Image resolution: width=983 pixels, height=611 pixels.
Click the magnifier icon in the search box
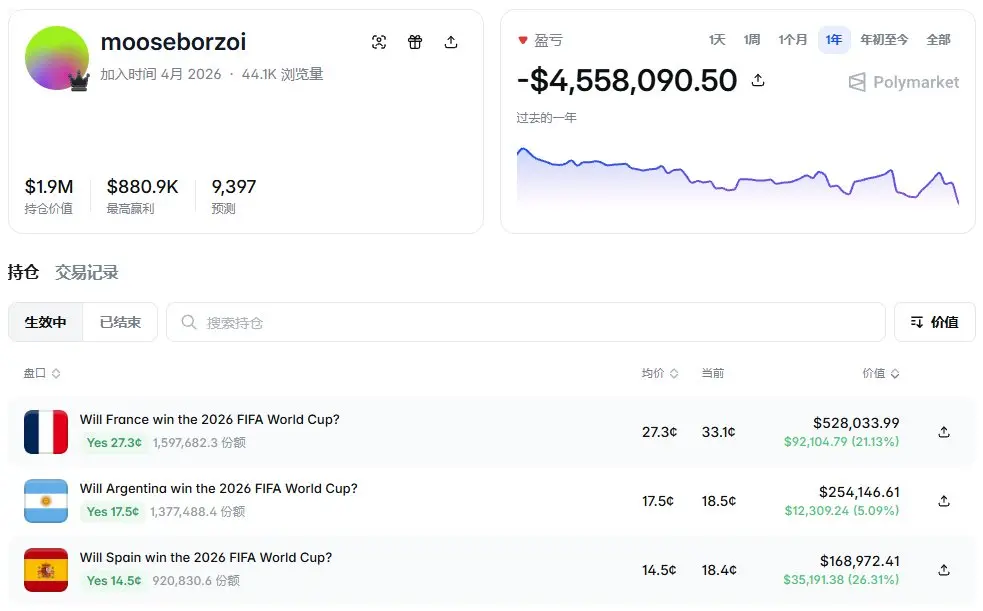(x=189, y=322)
